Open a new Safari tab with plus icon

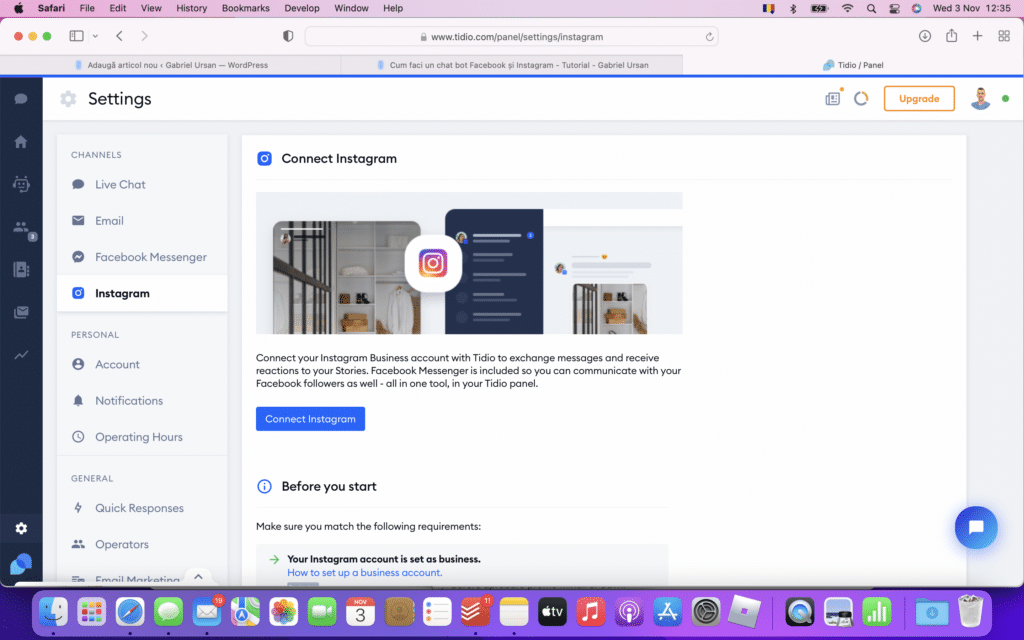(977, 37)
